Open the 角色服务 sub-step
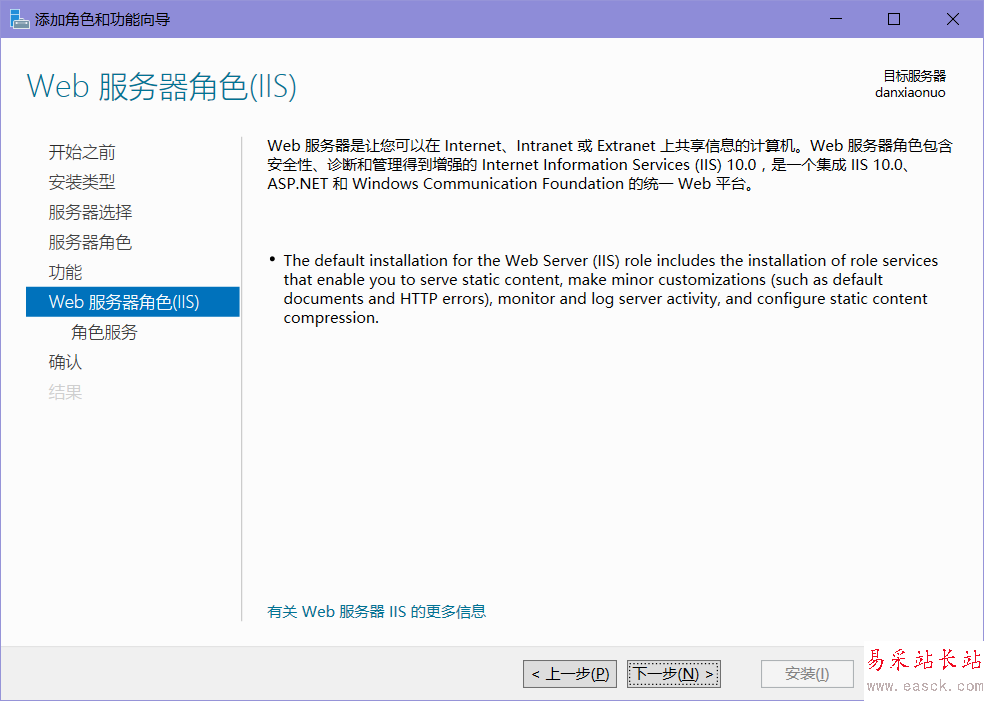 104,332
